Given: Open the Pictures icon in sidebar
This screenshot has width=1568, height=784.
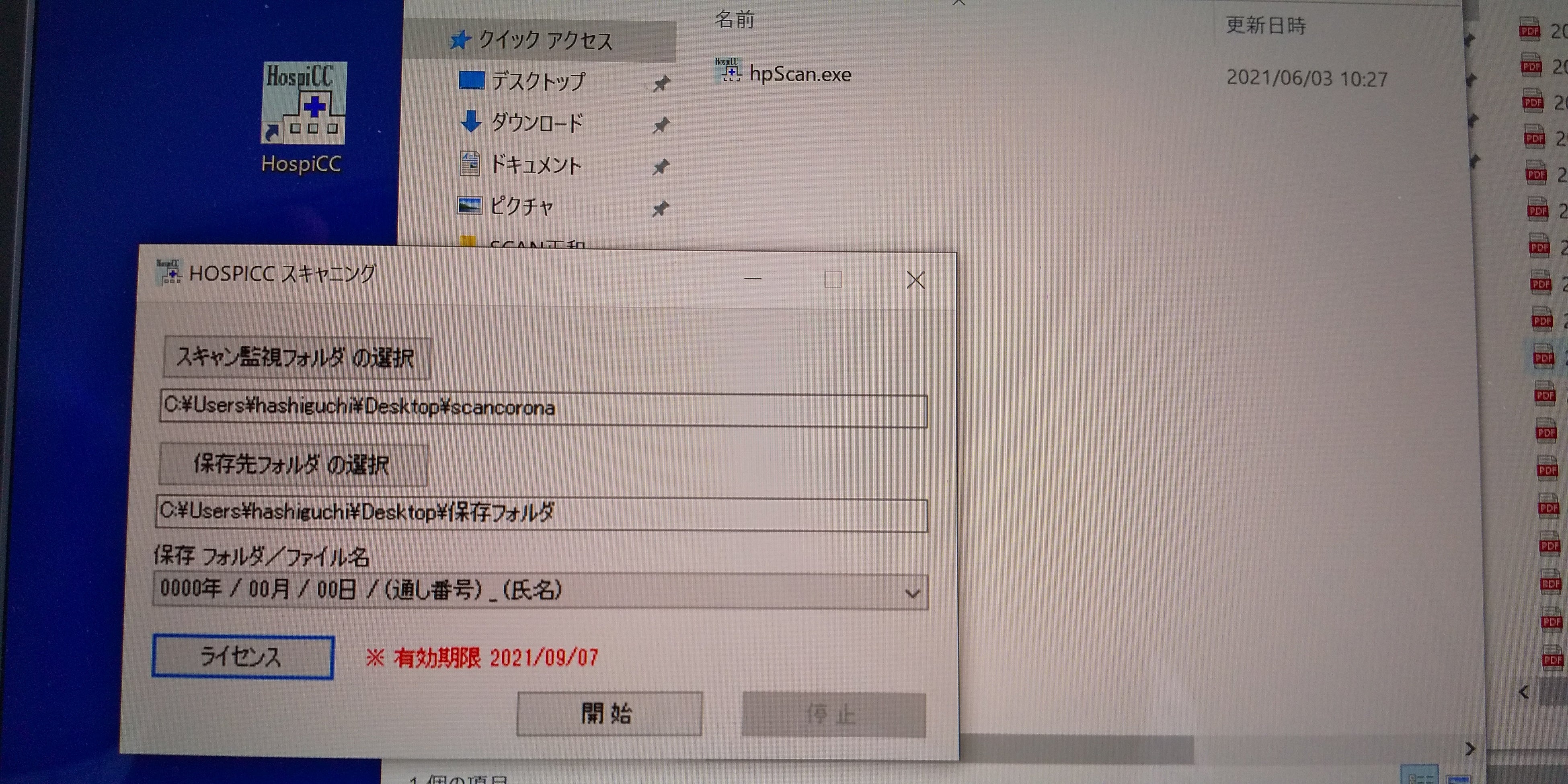Looking at the screenshot, I should pyautogui.click(x=469, y=206).
